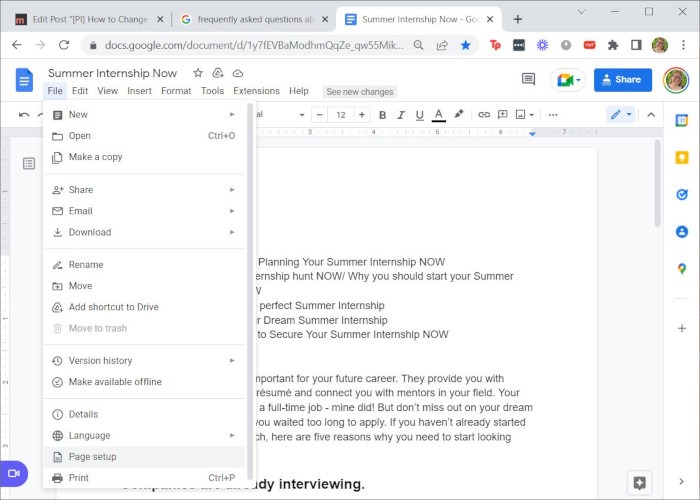Image resolution: width=700 pixels, height=500 pixels.
Task: Show more toolbar options (three dots)
Action: click(553, 115)
